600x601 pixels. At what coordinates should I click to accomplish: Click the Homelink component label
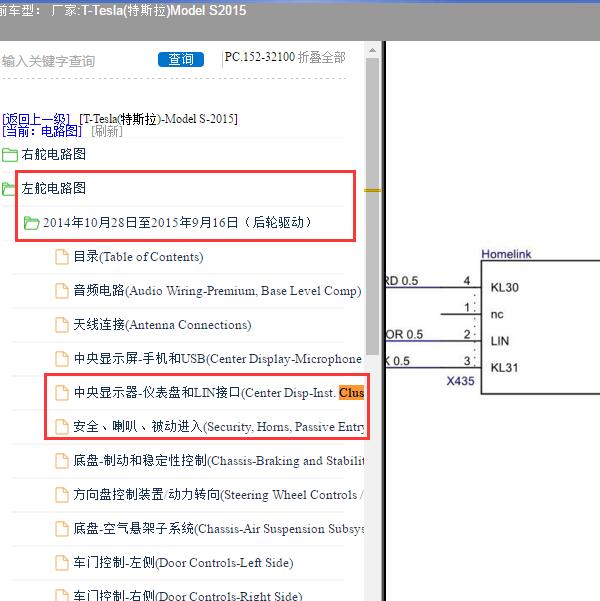pos(506,254)
